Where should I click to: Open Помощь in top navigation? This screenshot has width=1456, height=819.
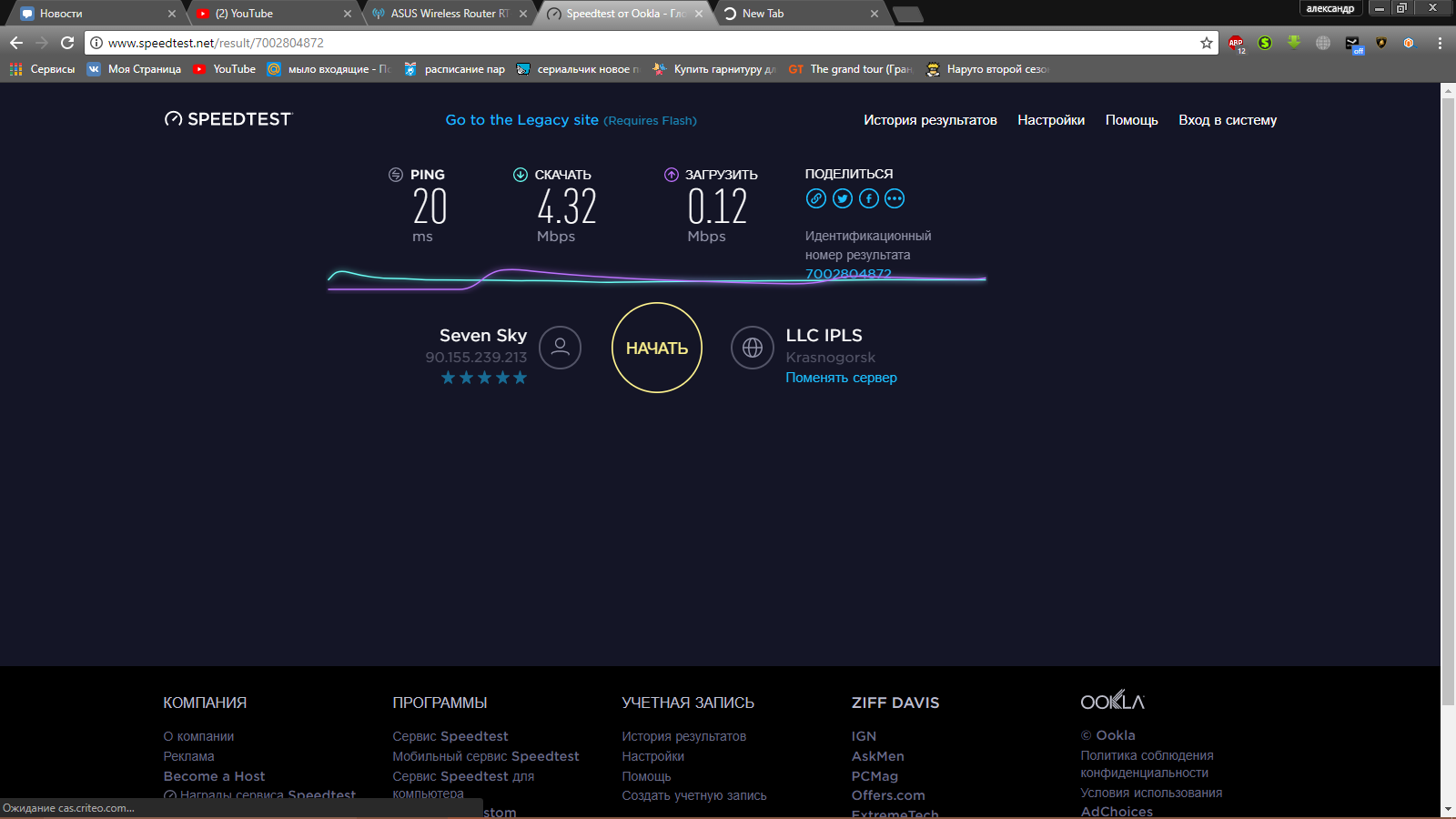(x=1131, y=120)
